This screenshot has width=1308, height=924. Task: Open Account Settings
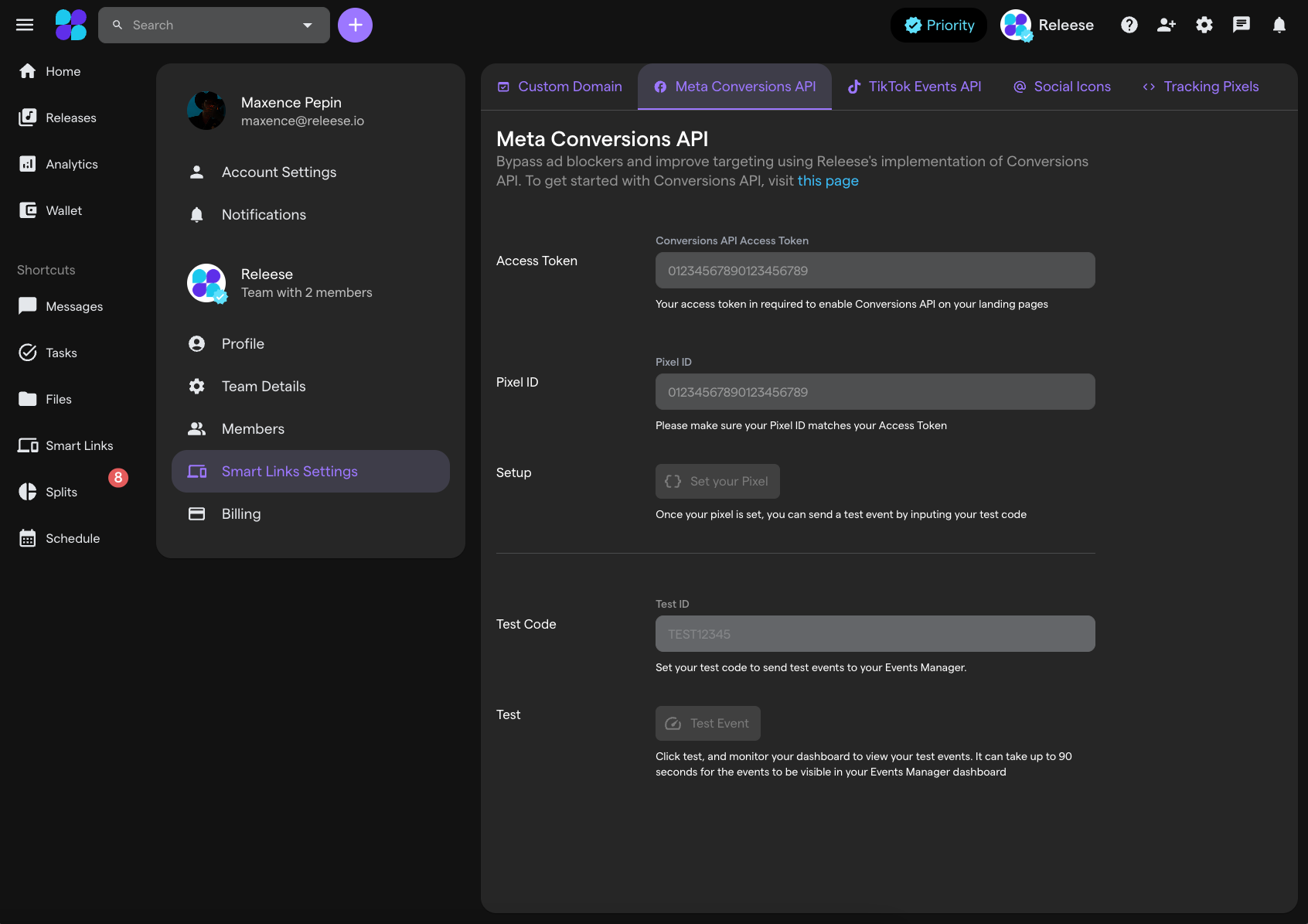(311, 172)
